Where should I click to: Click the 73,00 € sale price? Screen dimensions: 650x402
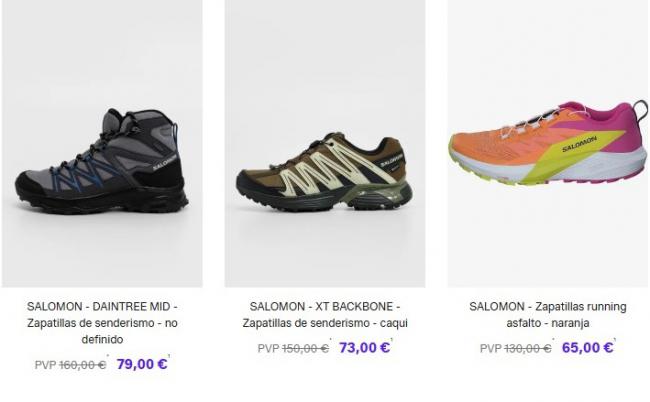pyautogui.click(x=364, y=348)
